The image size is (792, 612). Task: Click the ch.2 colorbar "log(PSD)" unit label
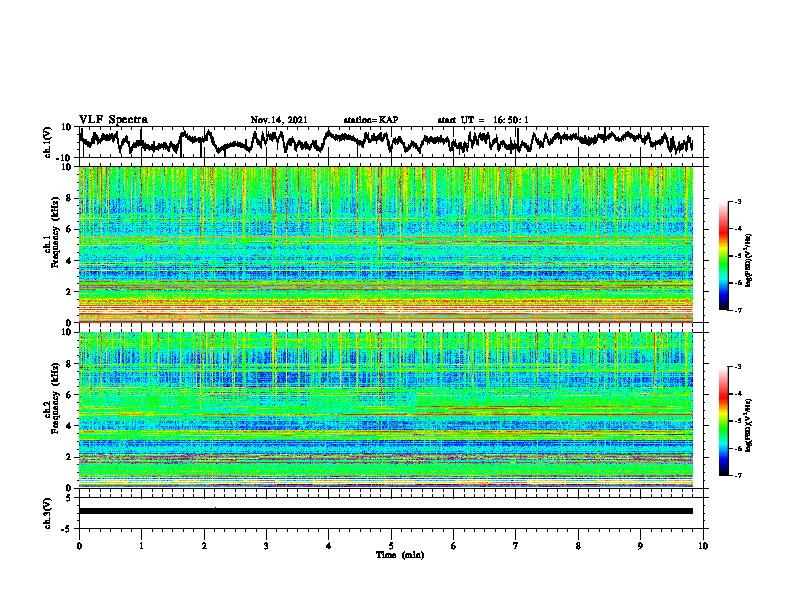749,424
